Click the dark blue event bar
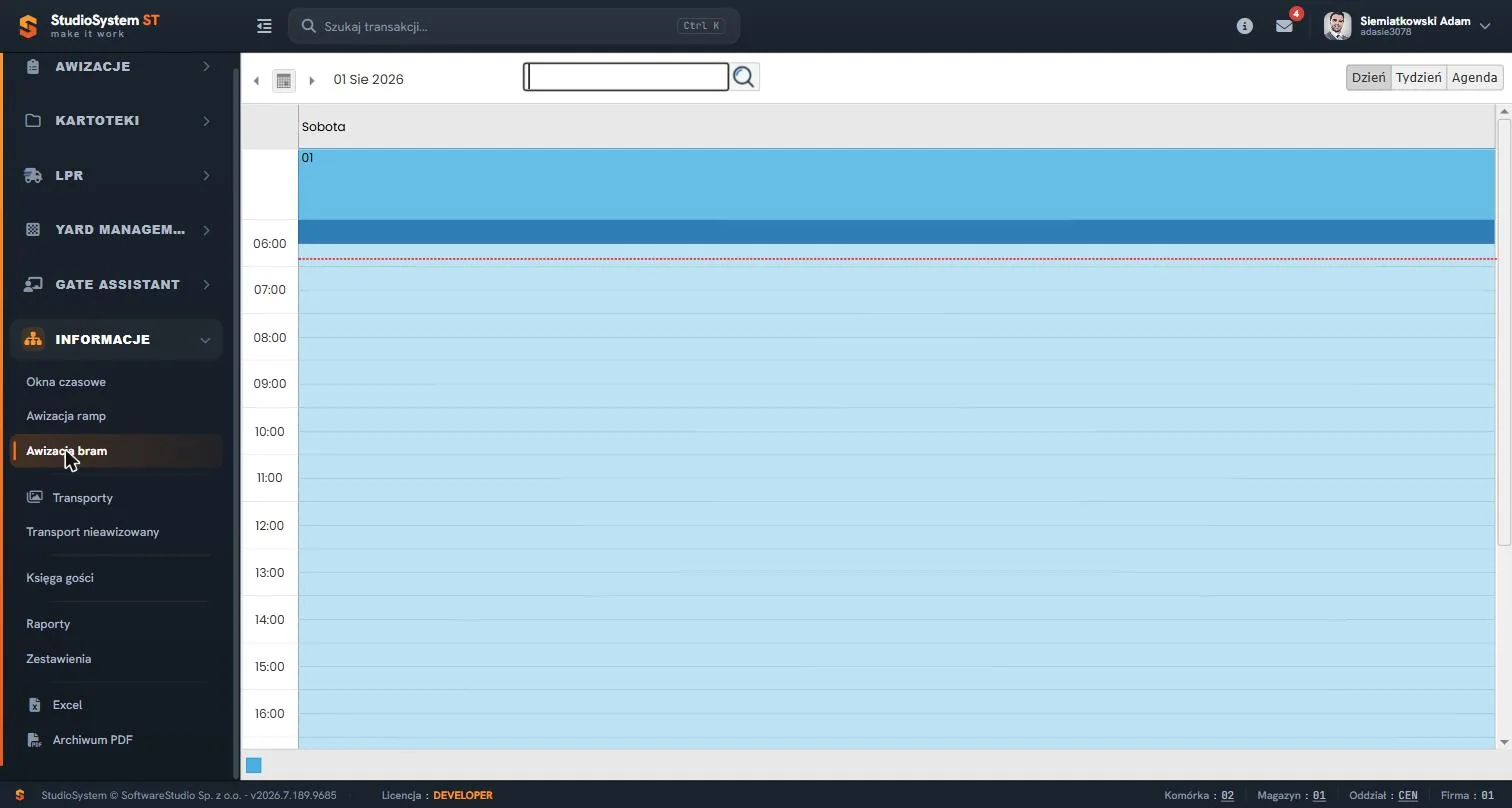 point(896,232)
